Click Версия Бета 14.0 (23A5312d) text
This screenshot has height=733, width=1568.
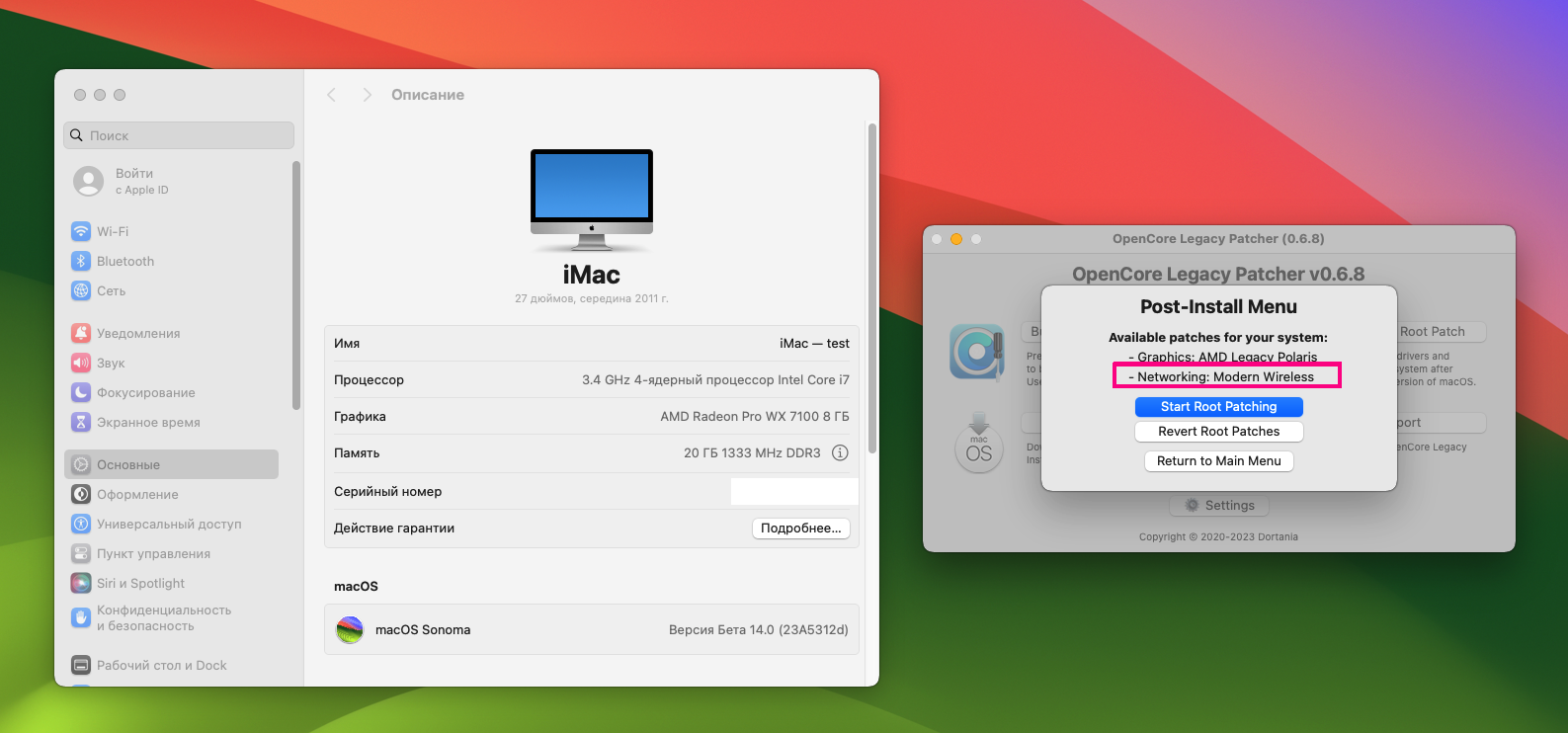click(x=759, y=630)
